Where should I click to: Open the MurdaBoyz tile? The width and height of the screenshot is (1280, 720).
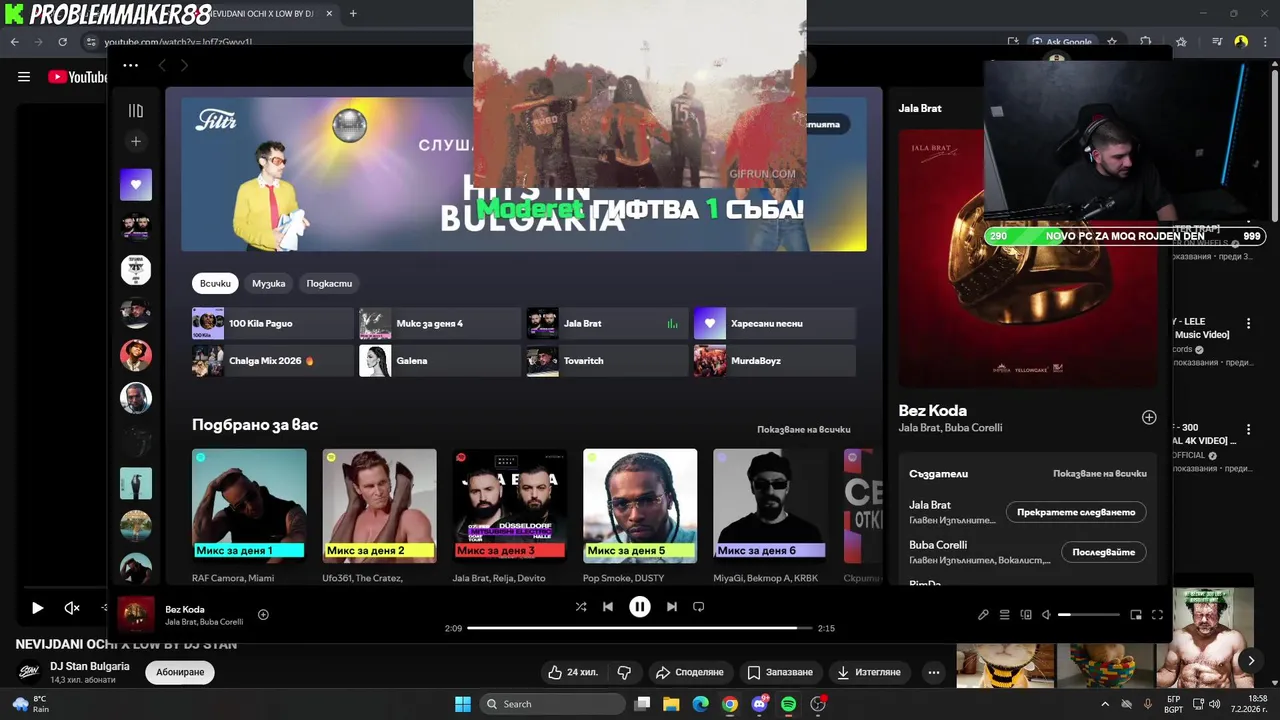click(x=775, y=361)
